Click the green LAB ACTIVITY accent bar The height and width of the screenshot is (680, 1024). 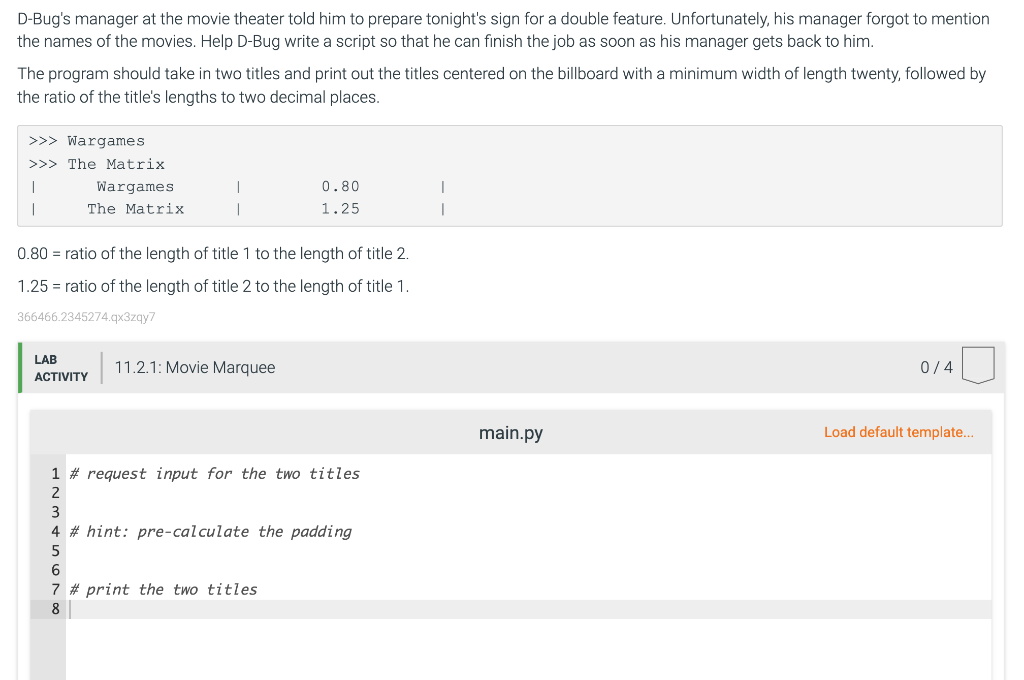point(18,367)
